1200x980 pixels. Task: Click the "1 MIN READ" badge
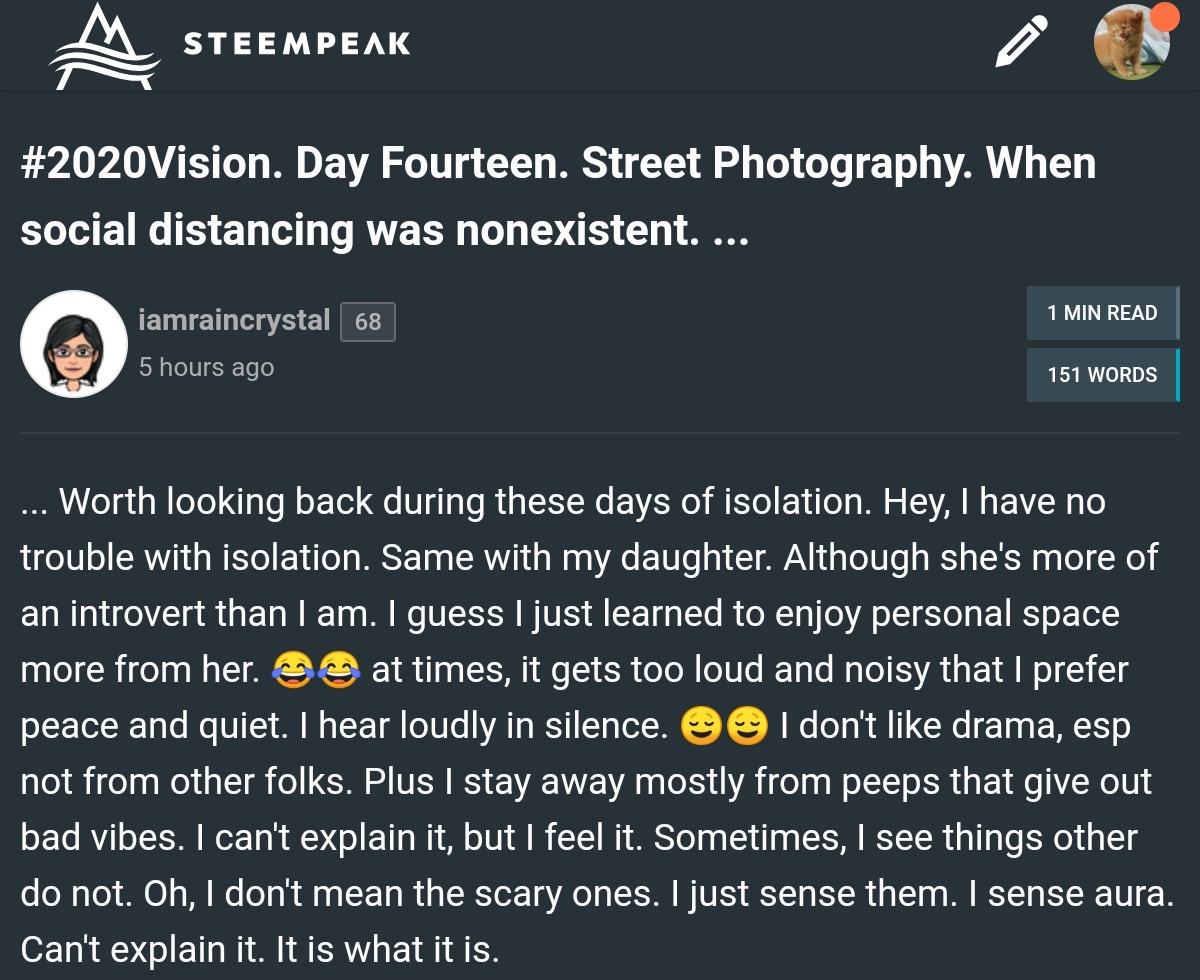tap(1102, 313)
